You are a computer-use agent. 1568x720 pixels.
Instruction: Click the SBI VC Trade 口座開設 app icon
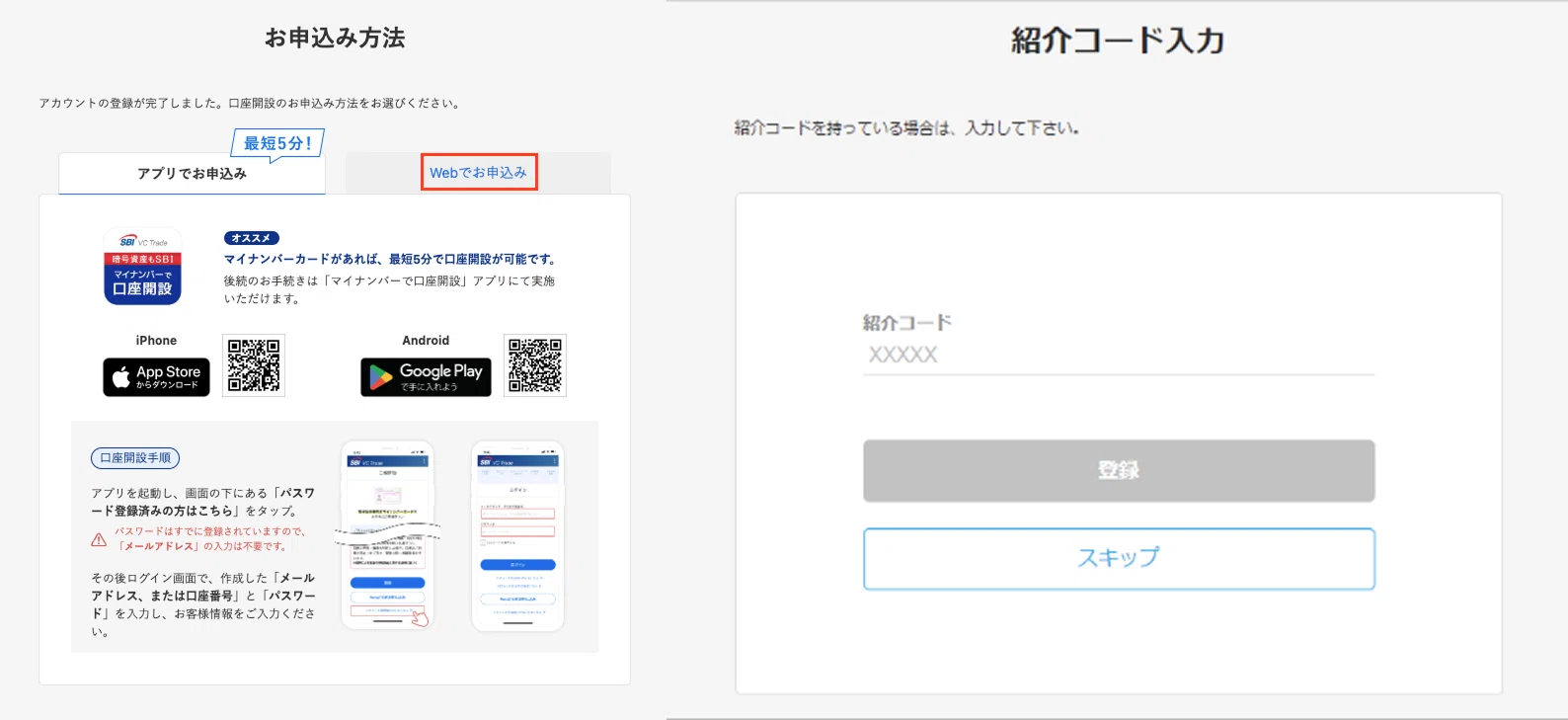143,267
